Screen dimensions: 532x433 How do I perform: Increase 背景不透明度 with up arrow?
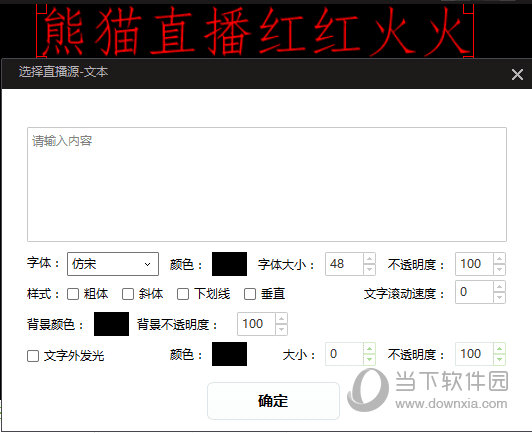tap(281, 319)
